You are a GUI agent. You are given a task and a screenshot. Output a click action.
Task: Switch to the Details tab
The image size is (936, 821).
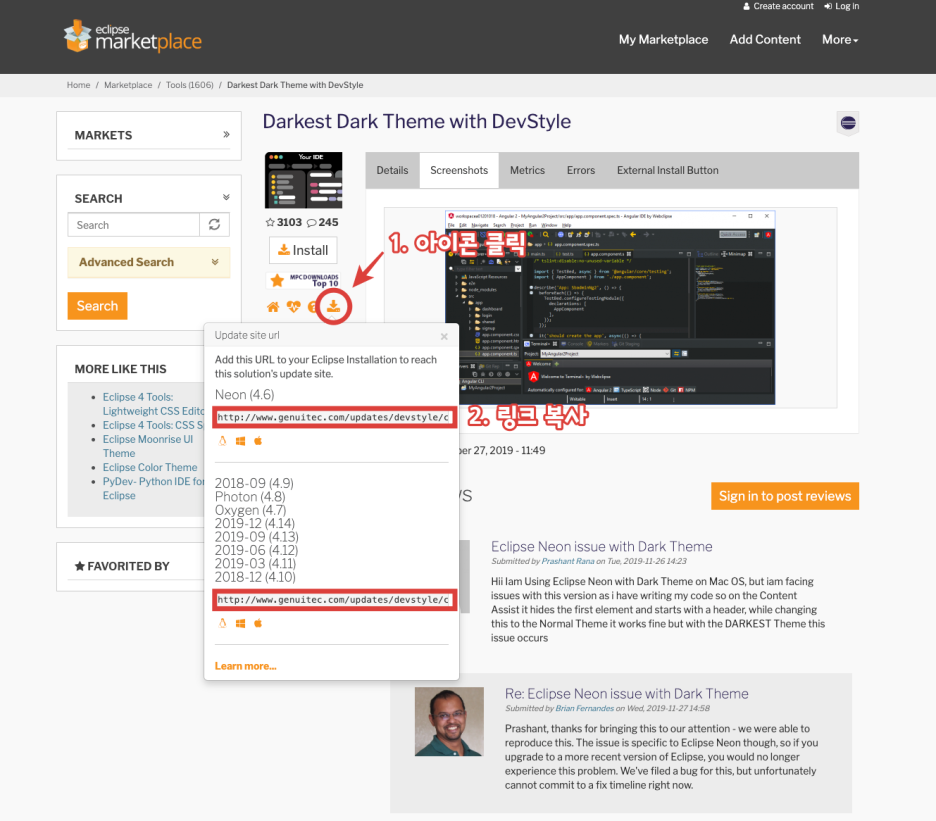(x=392, y=170)
